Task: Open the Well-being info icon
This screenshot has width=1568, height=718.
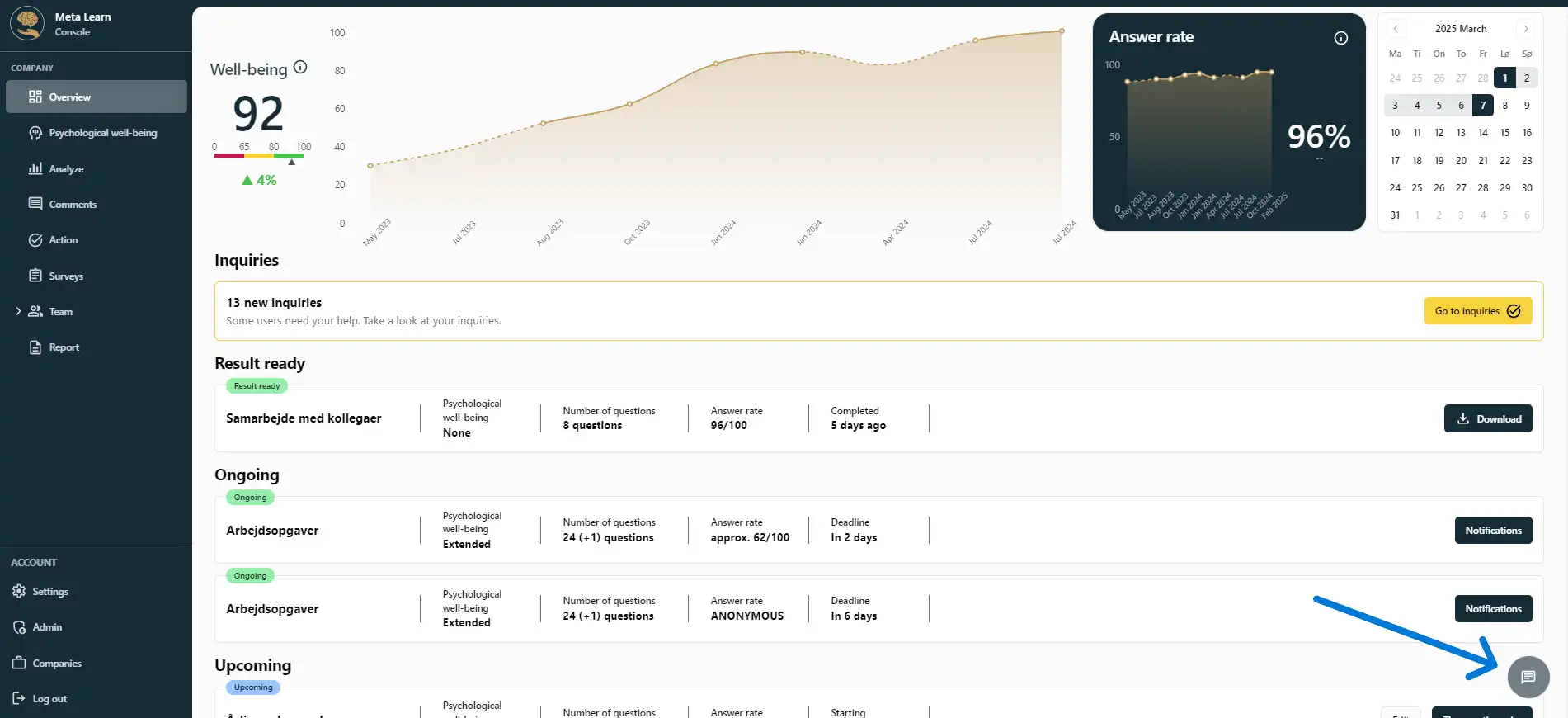Action: (x=300, y=68)
